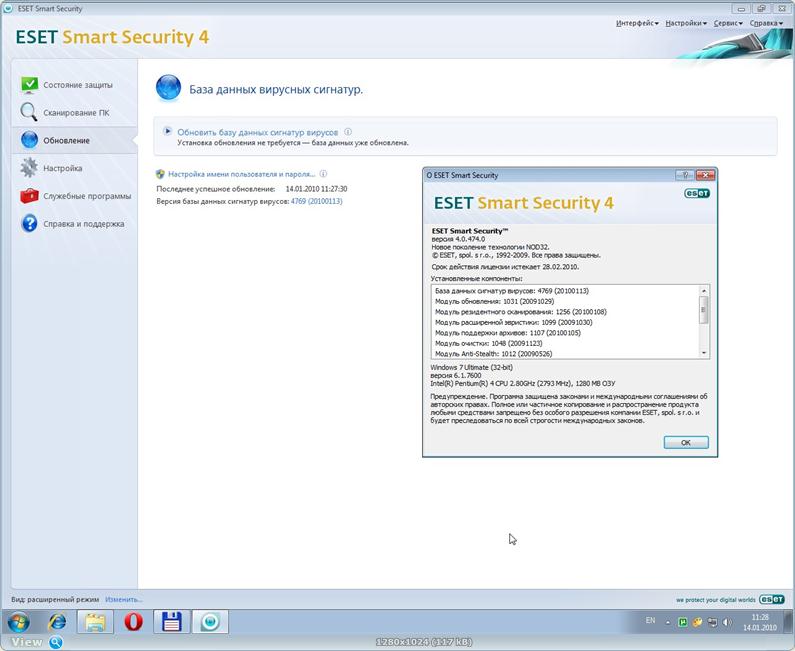Image resolution: width=795 pixels, height=651 pixels.
Task: Click the gear icon next to Настройка
Action: 29,167
